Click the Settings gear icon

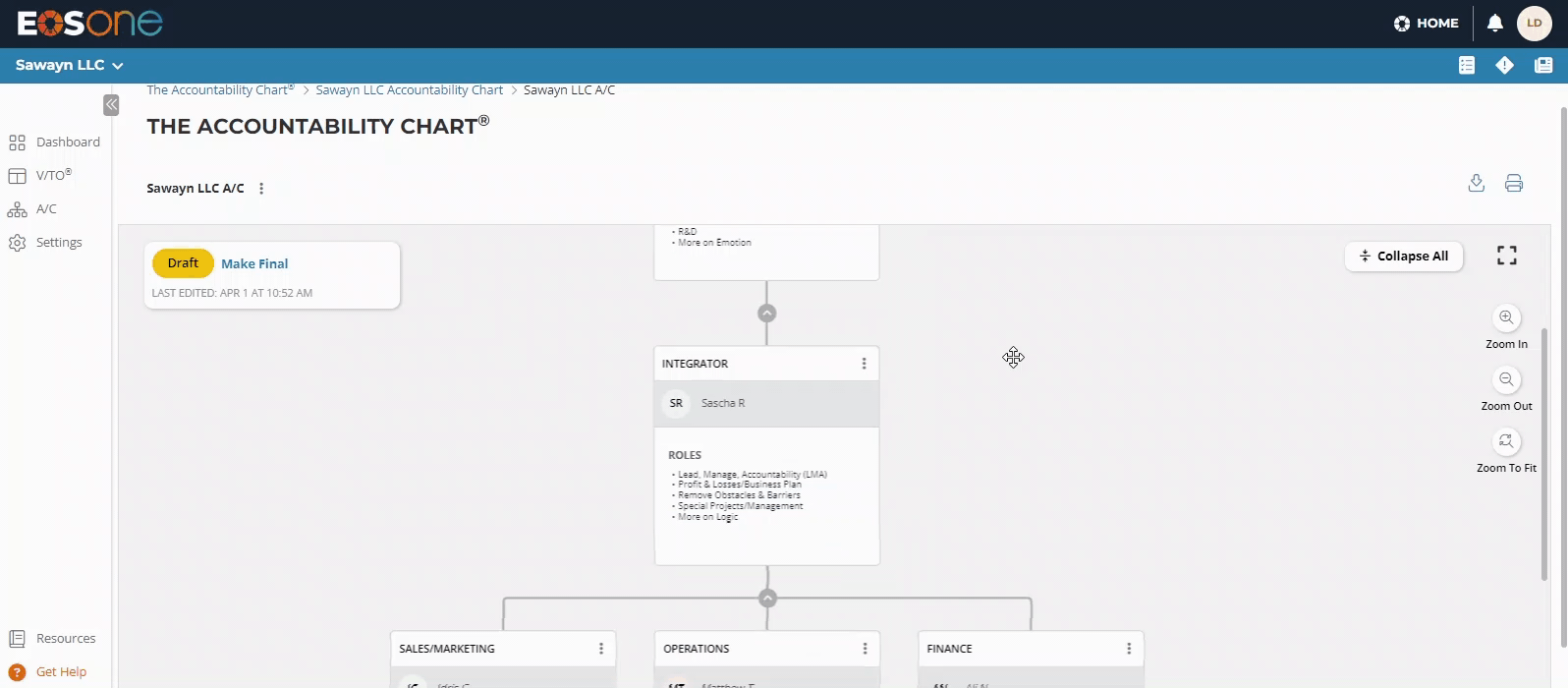pyautogui.click(x=17, y=243)
